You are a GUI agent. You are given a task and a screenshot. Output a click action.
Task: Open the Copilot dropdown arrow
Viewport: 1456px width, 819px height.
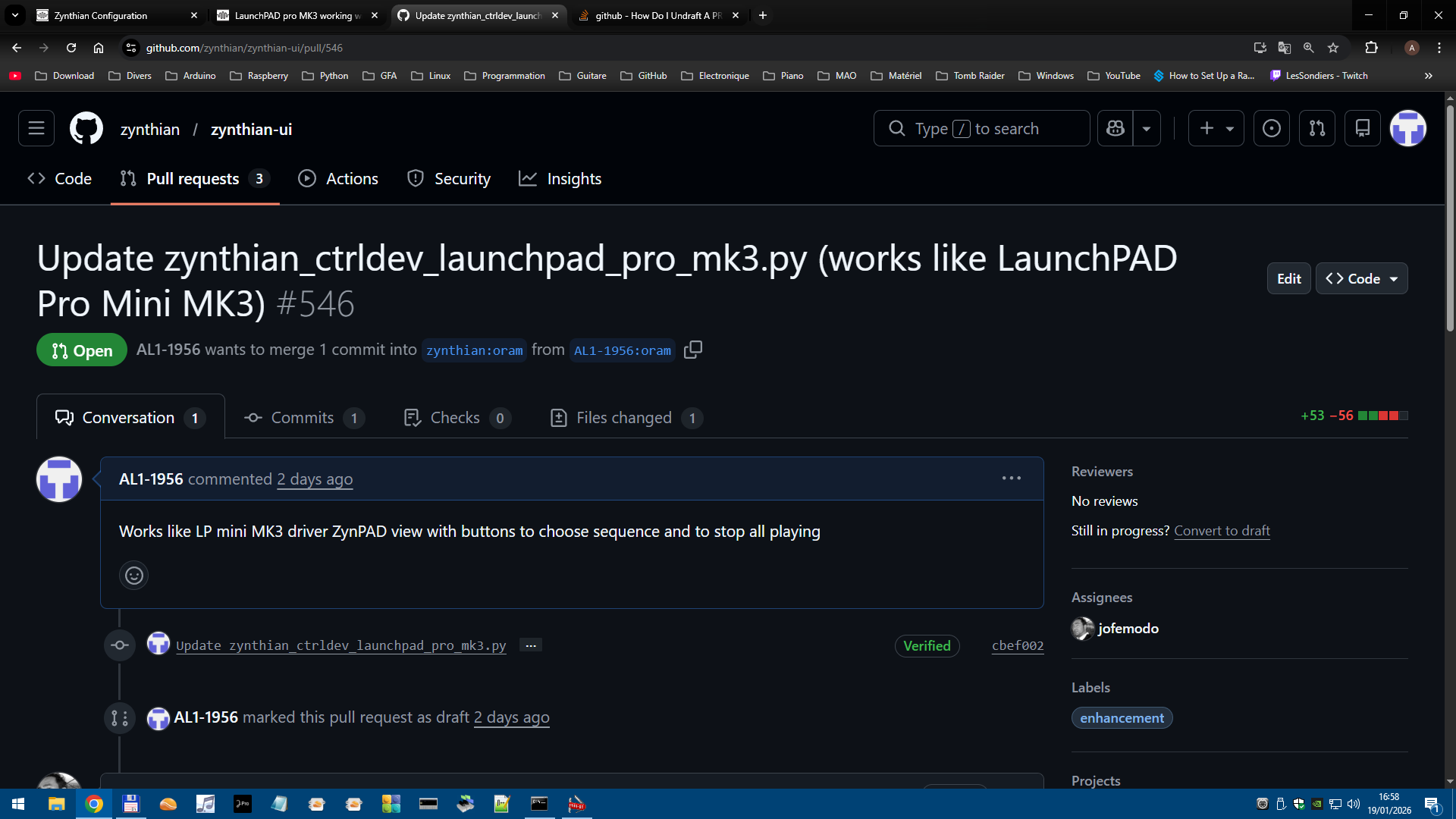coord(1147,129)
